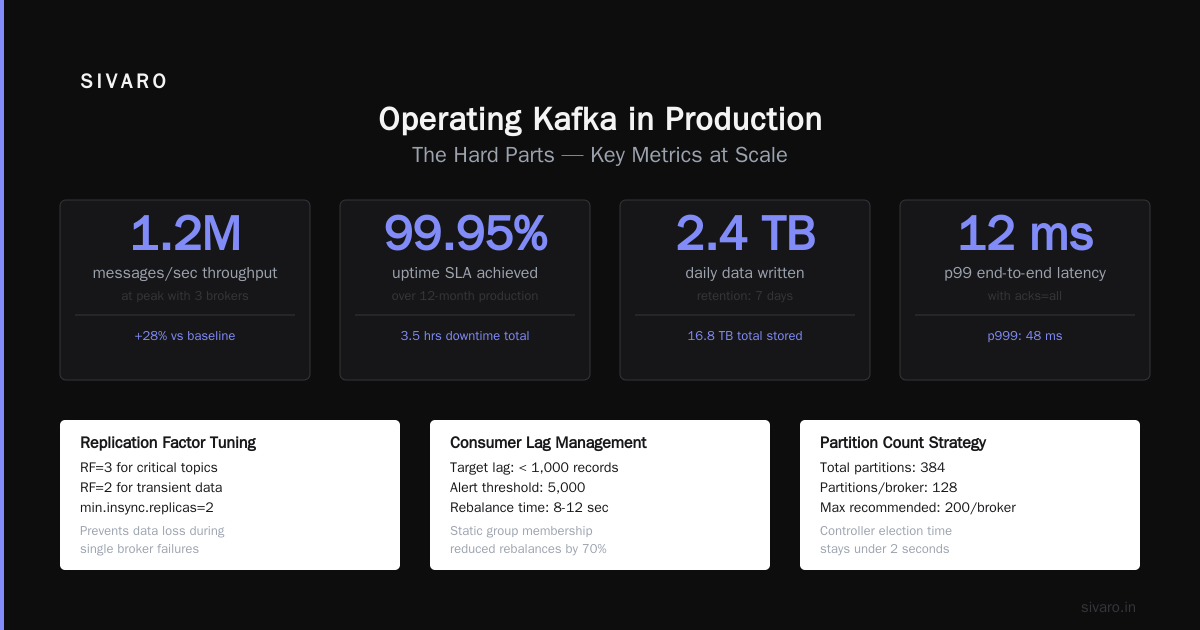Click the '+28% vs baseline' value

point(185,336)
